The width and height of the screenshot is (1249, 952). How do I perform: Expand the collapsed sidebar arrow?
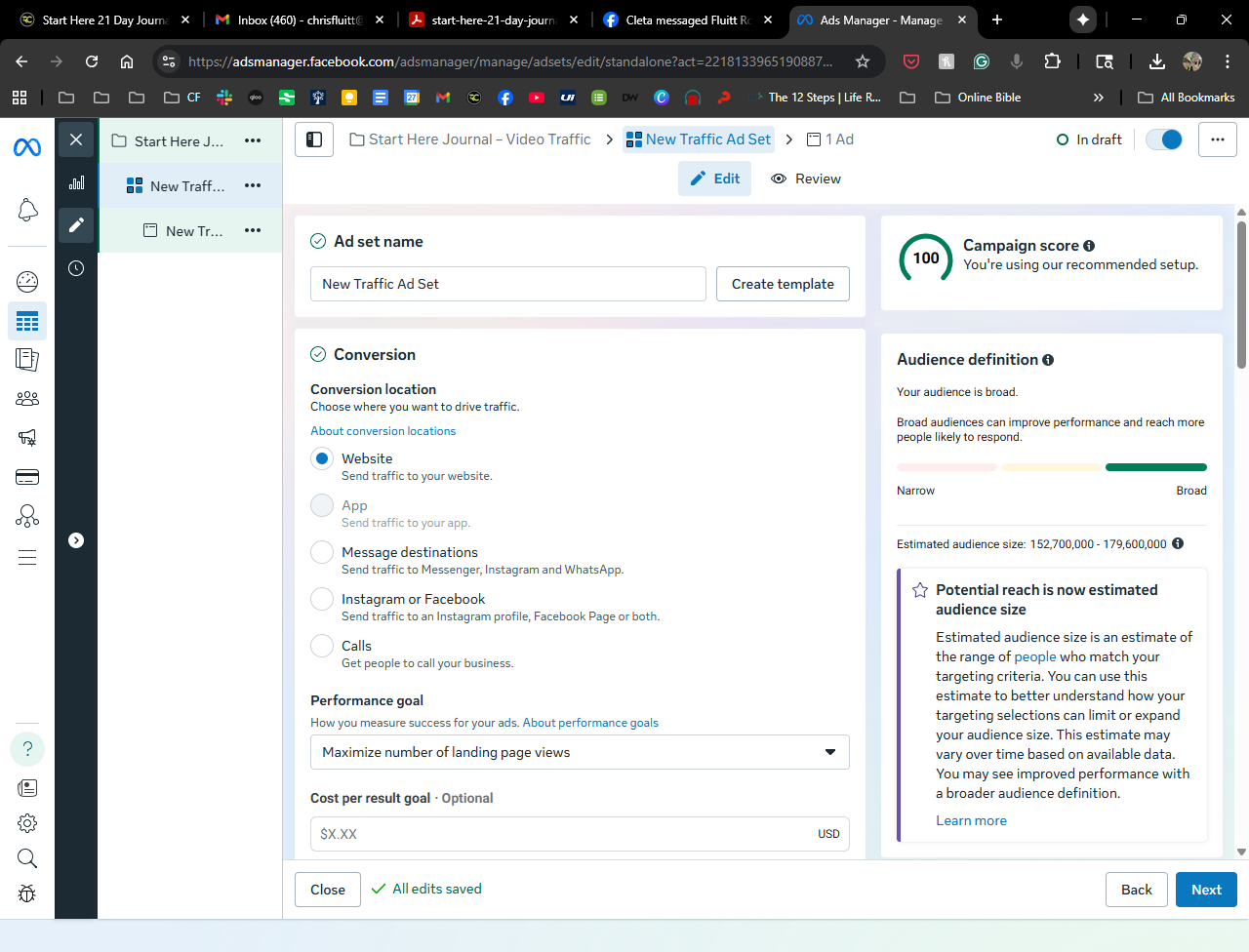pos(76,540)
